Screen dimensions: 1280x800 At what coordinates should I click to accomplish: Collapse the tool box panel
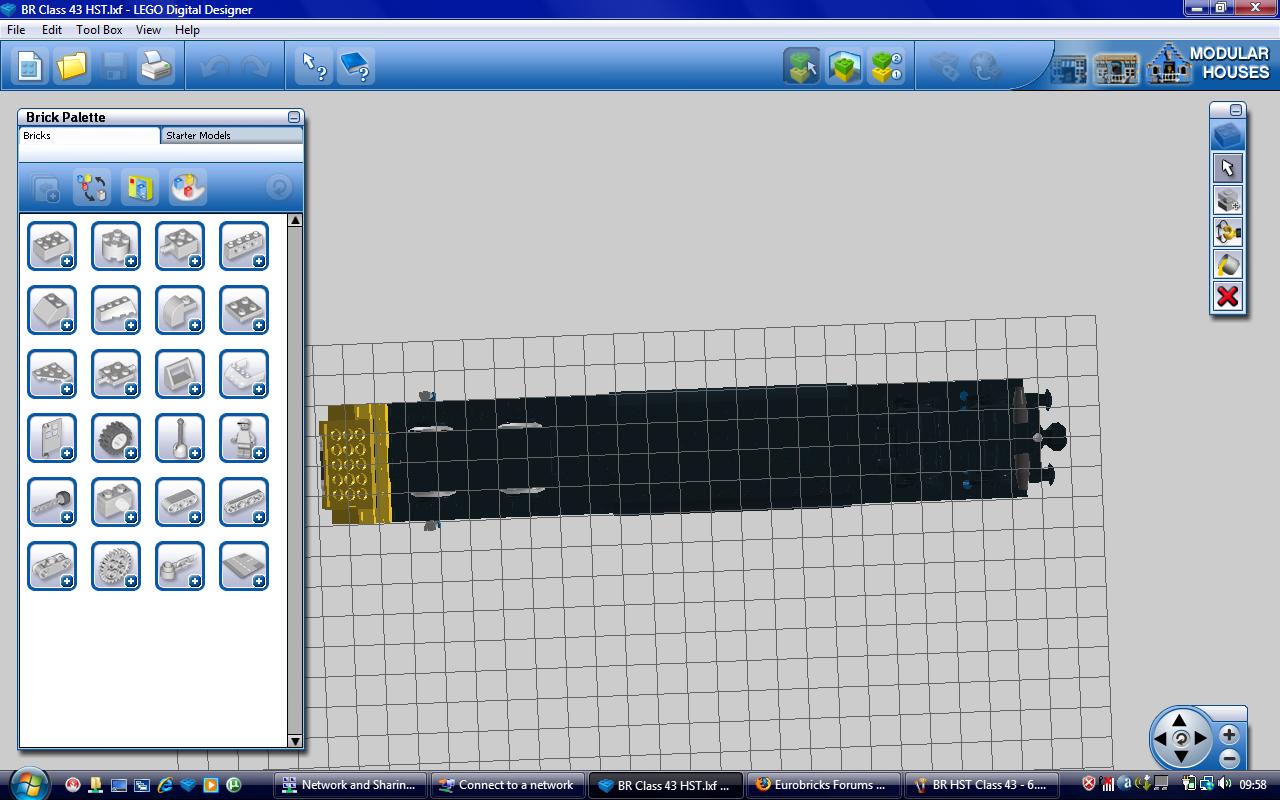point(1236,110)
